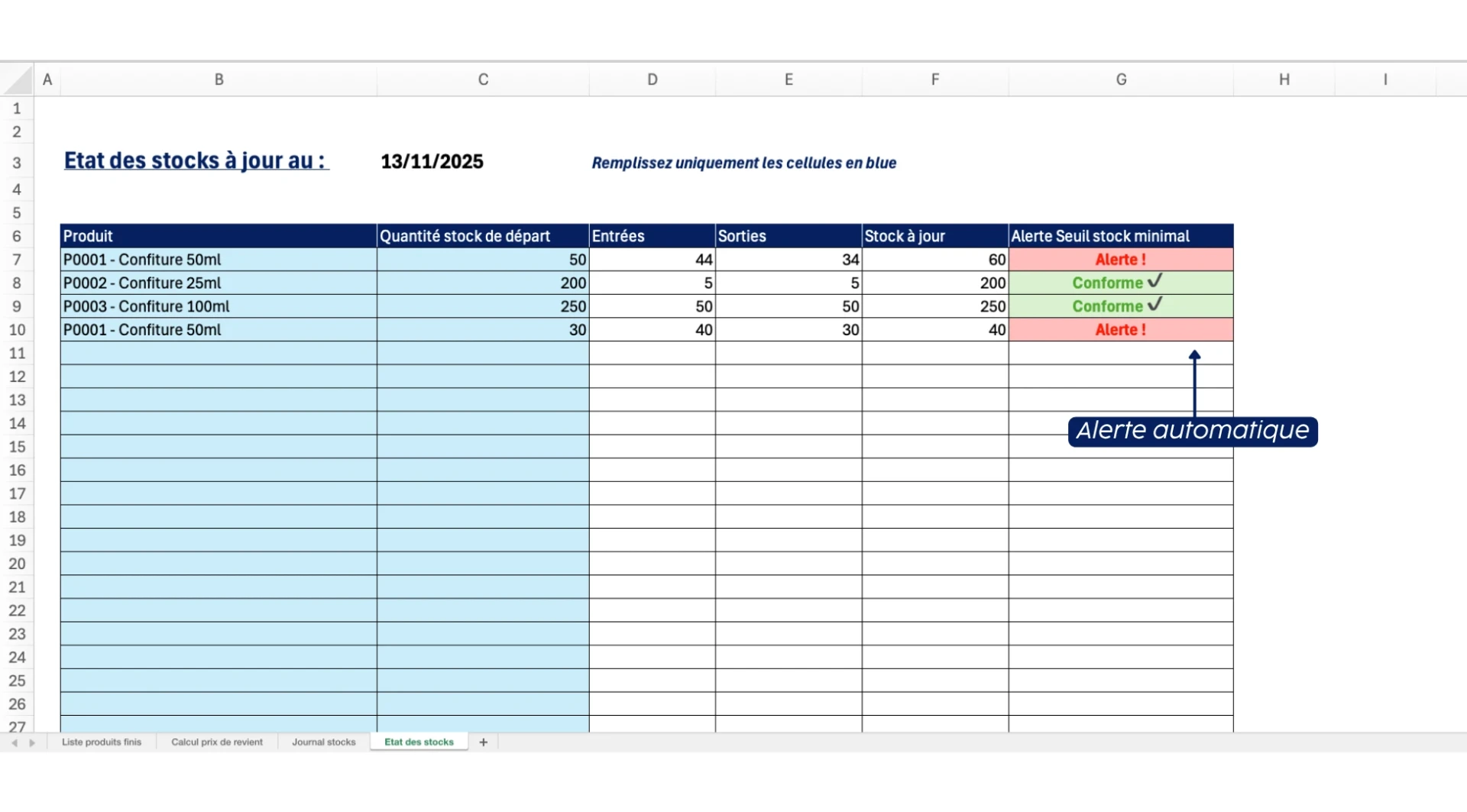Select the Entrées cell showing 44
This screenshot has width=1467, height=812.
point(653,260)
